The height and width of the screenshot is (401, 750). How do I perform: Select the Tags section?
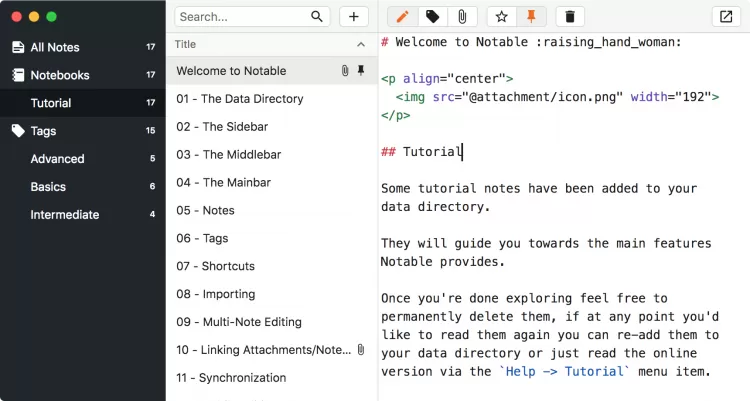83,131
